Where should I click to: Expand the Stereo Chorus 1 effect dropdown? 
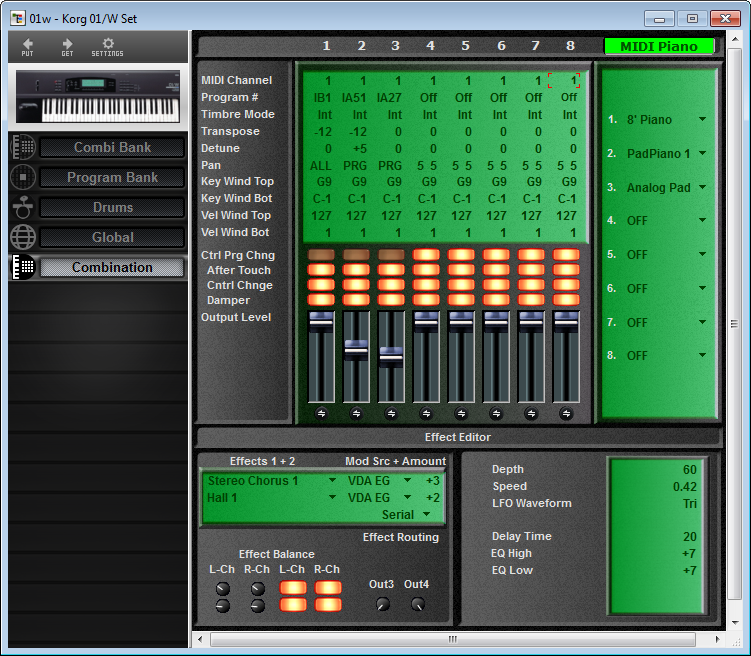[332, 480]
